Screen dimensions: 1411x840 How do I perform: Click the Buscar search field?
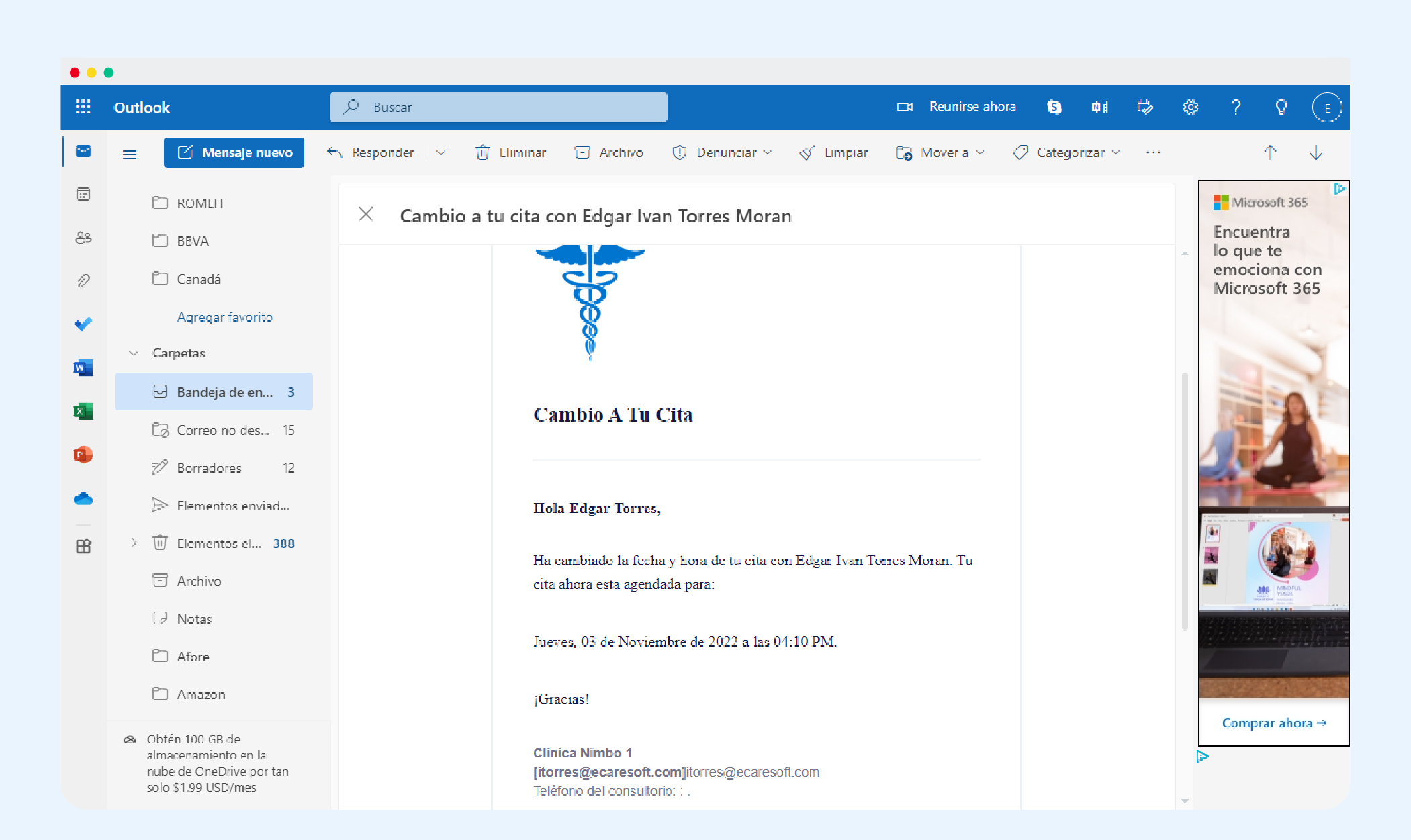[x=498, y=107]
